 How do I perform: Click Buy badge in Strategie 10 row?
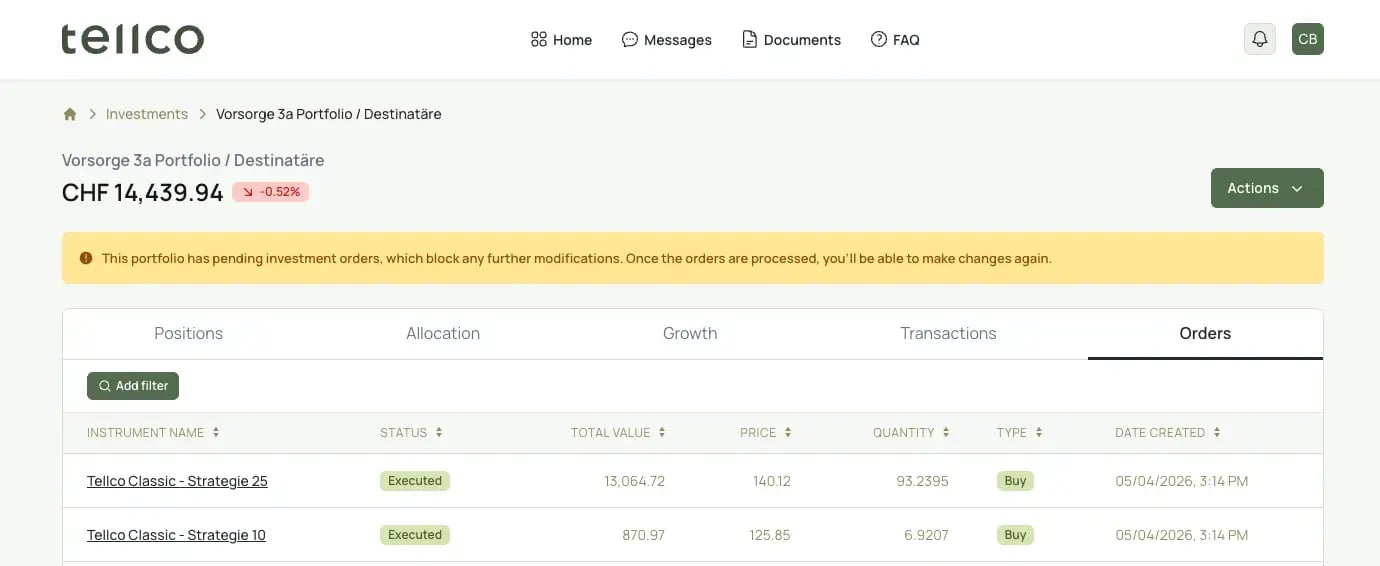point(1015,535)
